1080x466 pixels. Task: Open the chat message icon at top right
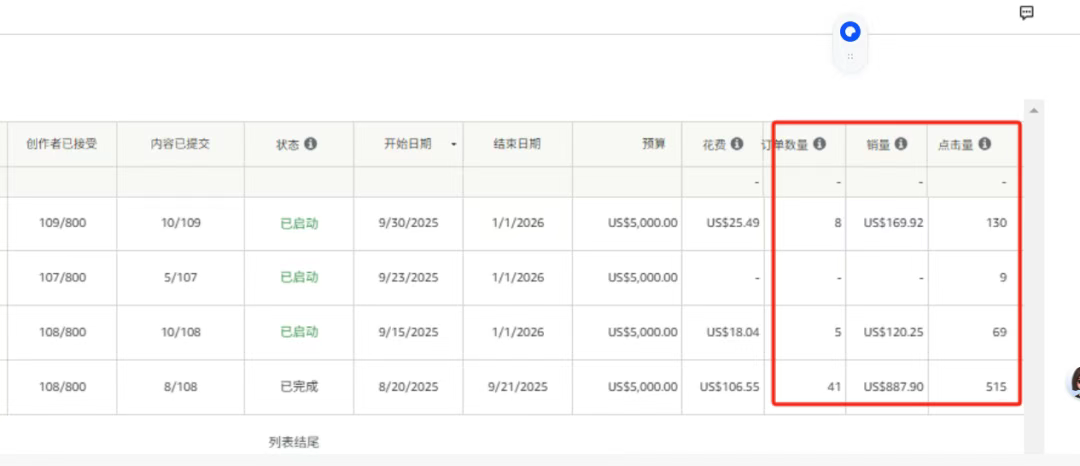coord(1026,13)
